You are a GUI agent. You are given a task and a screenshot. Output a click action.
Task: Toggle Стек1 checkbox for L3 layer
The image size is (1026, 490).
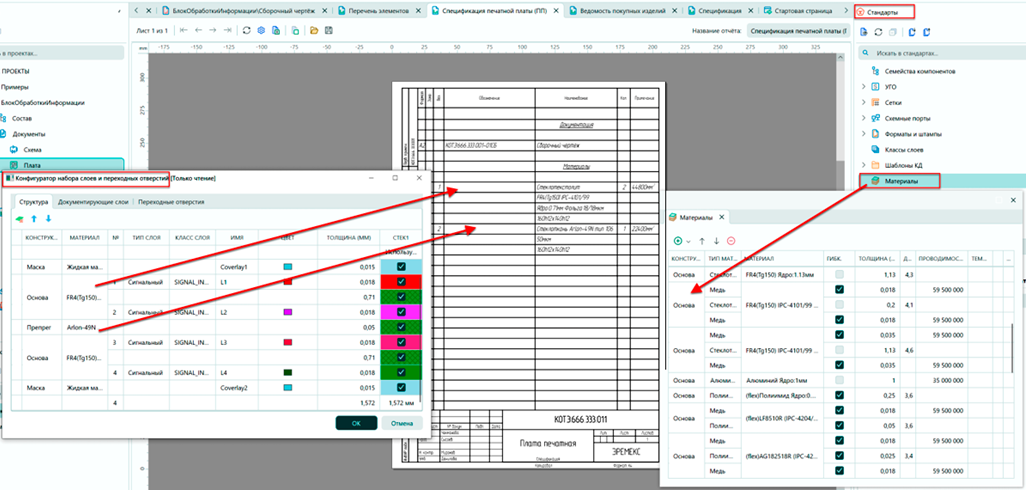(401, 342)
